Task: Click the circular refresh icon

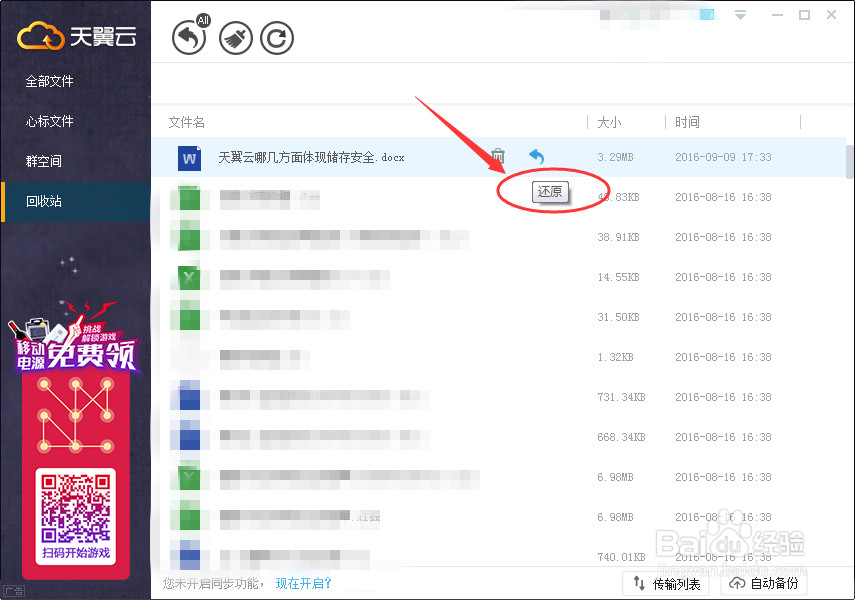Action: tap(277, 38)
